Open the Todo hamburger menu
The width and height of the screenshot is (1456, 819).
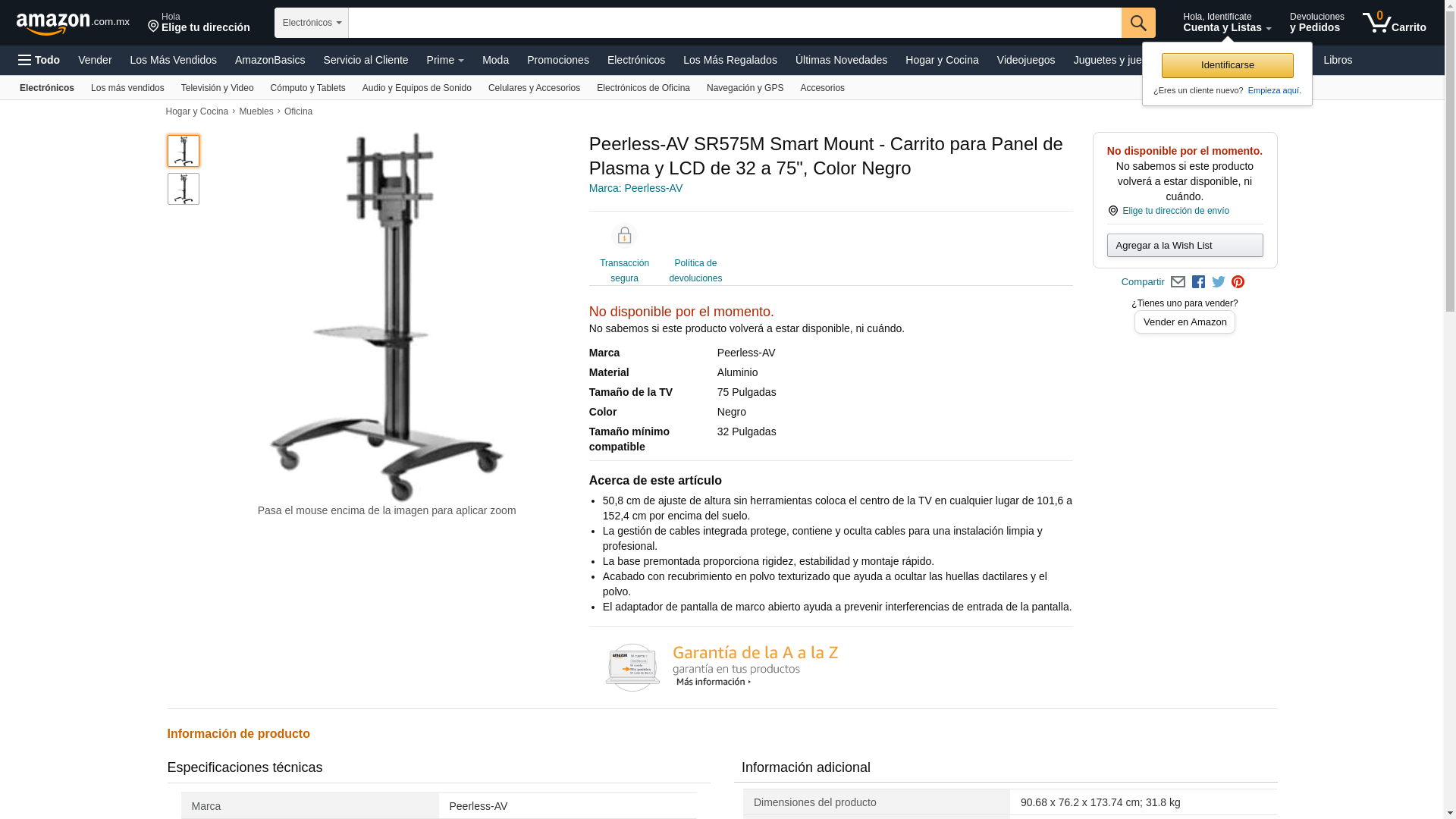coord(39,60)
